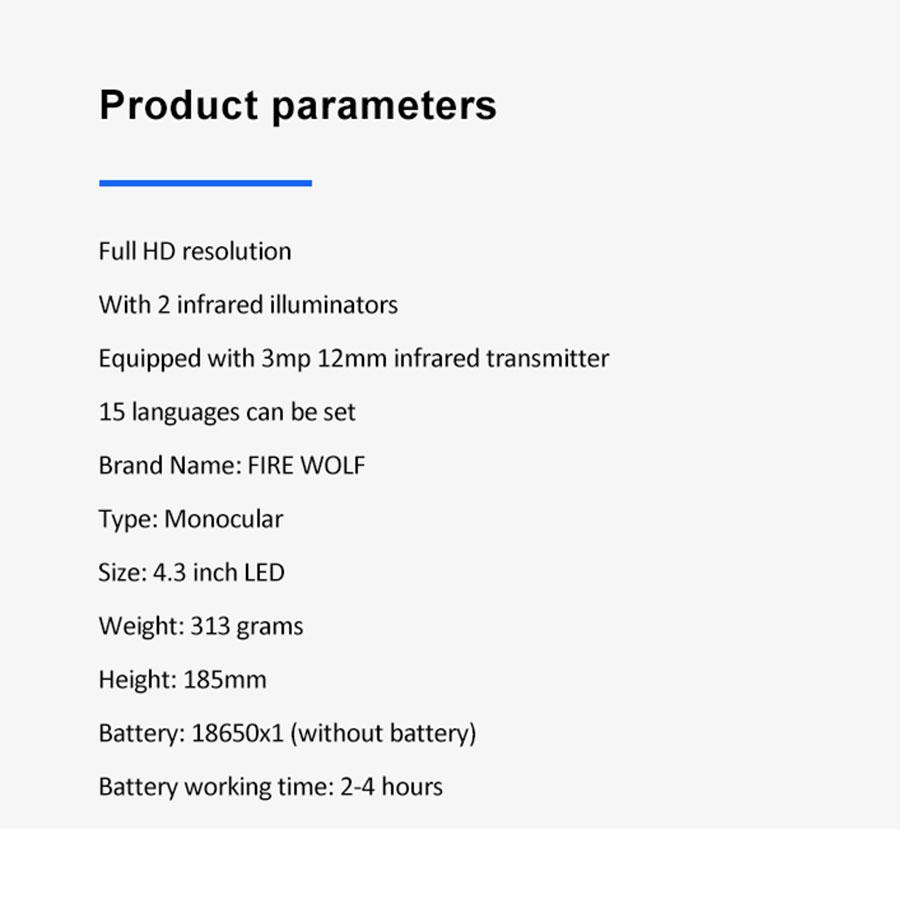Select "15 languages can be set" line
The width and height of the screenshot is (900, 900).
pos(227,412)
